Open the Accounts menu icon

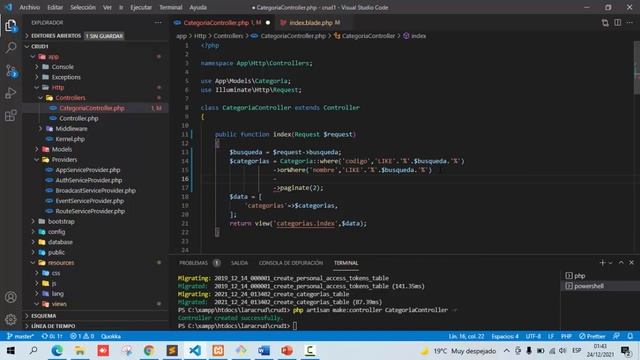(11, 297)
